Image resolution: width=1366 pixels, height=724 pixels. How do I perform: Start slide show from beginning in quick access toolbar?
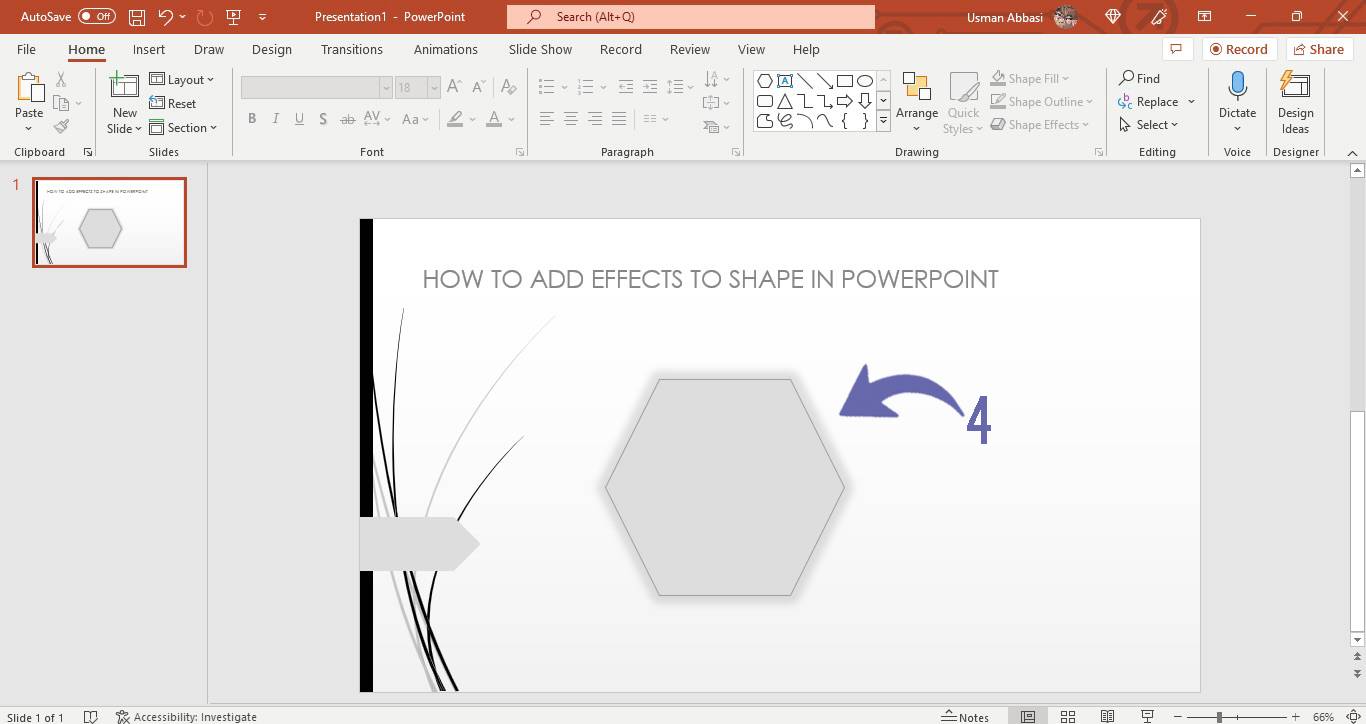(234, 17)
